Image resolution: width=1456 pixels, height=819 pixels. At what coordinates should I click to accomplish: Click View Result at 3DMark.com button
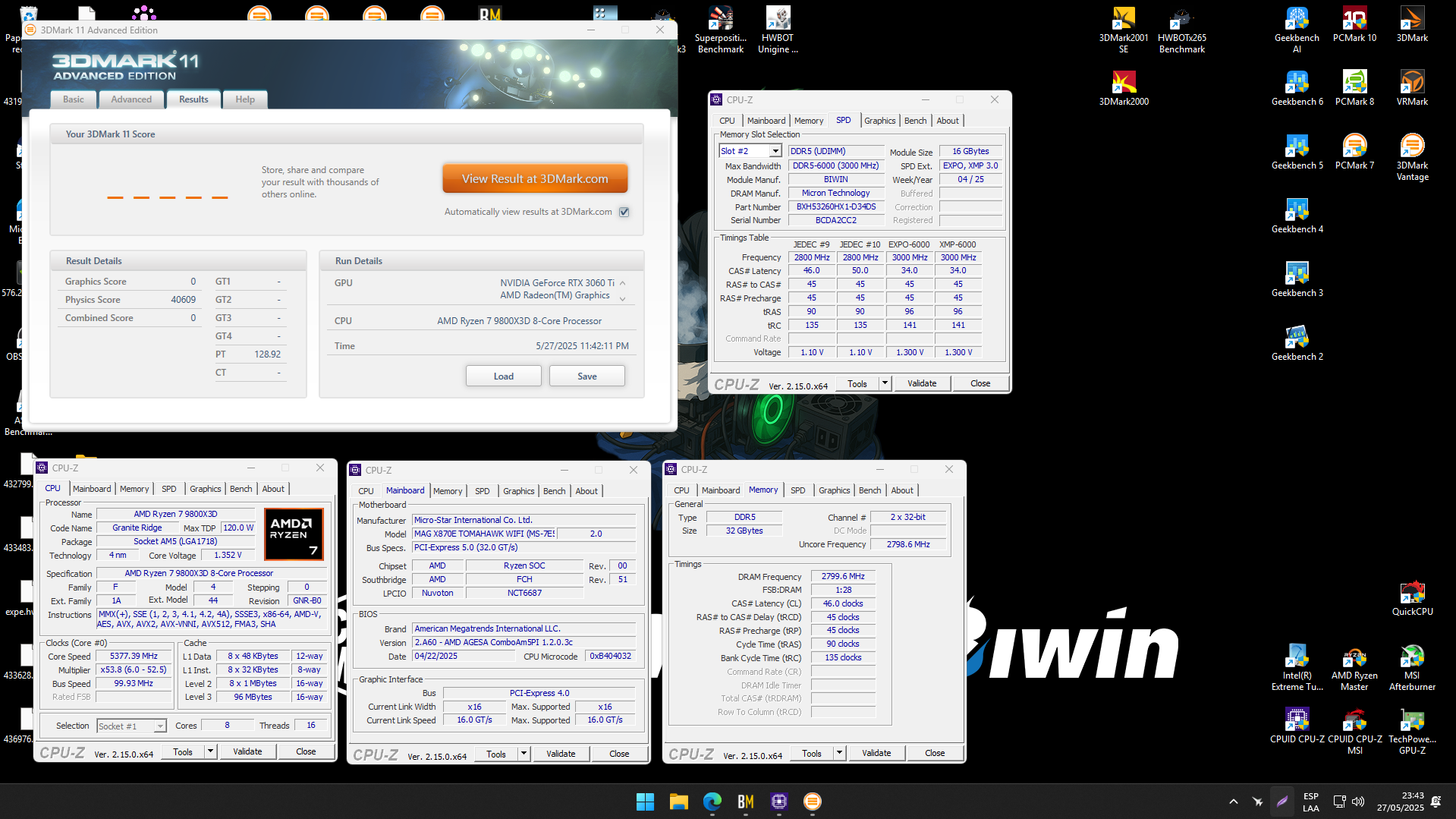click(535, 179)
